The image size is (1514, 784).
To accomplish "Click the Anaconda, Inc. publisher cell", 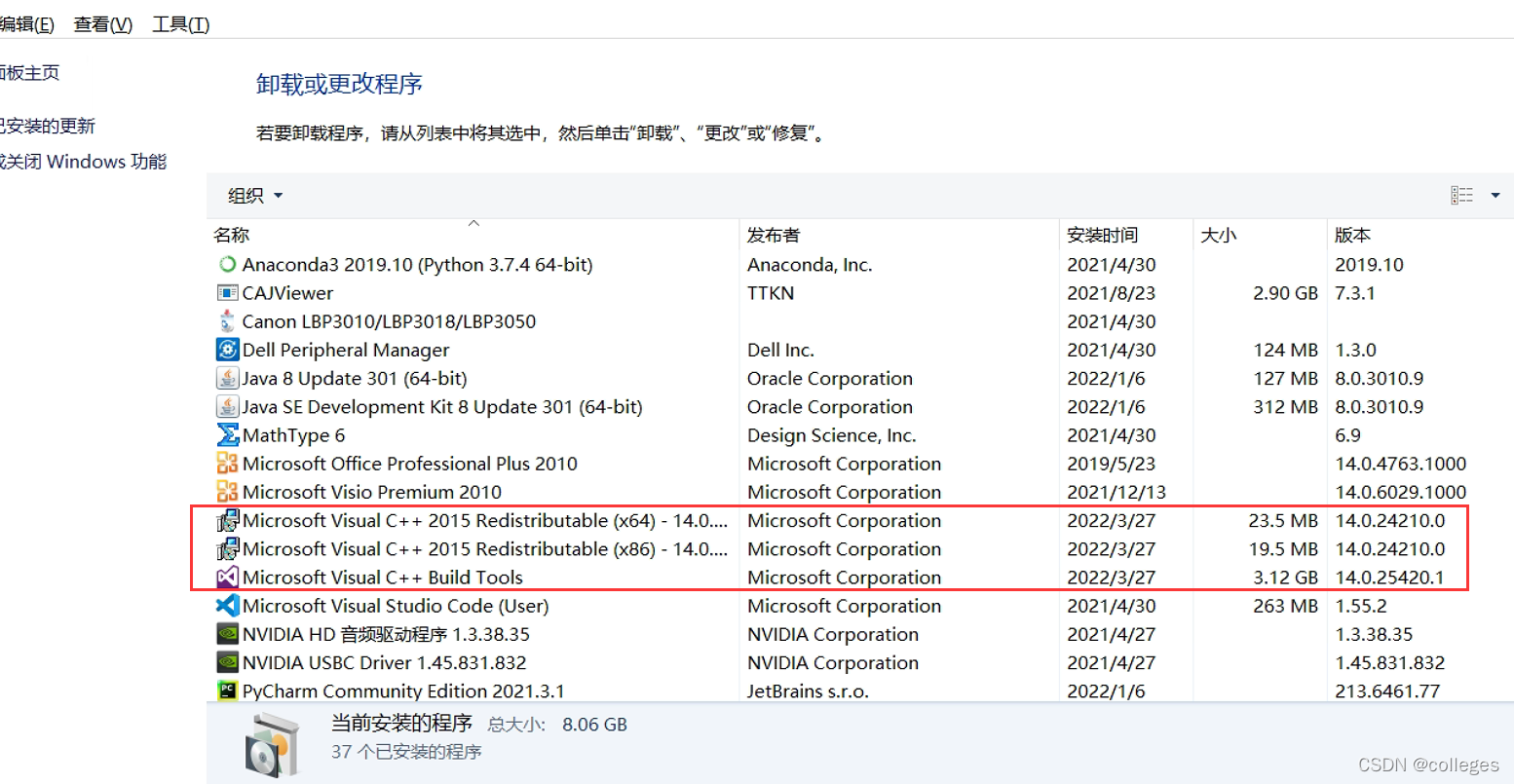I will (x=810, y=264).
